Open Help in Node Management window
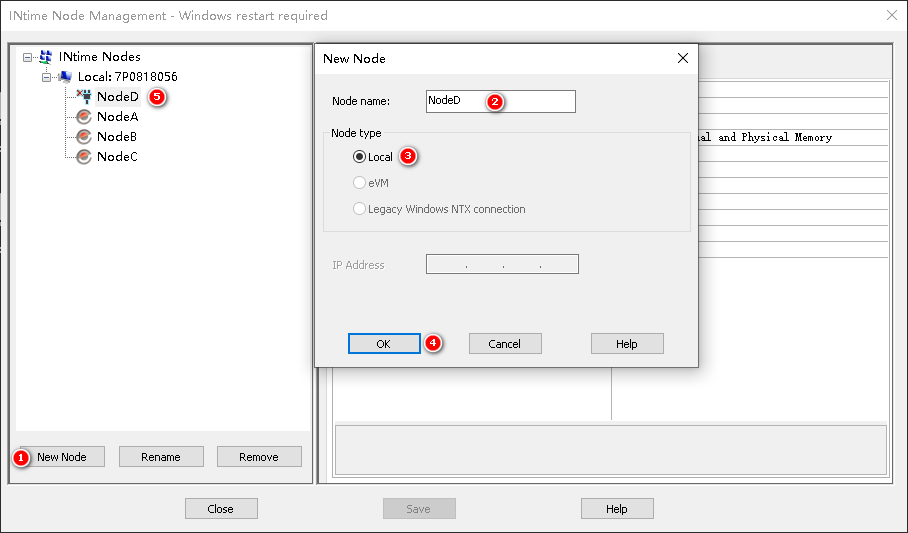This screenshot has width=908, height=533. pos(617,509)
